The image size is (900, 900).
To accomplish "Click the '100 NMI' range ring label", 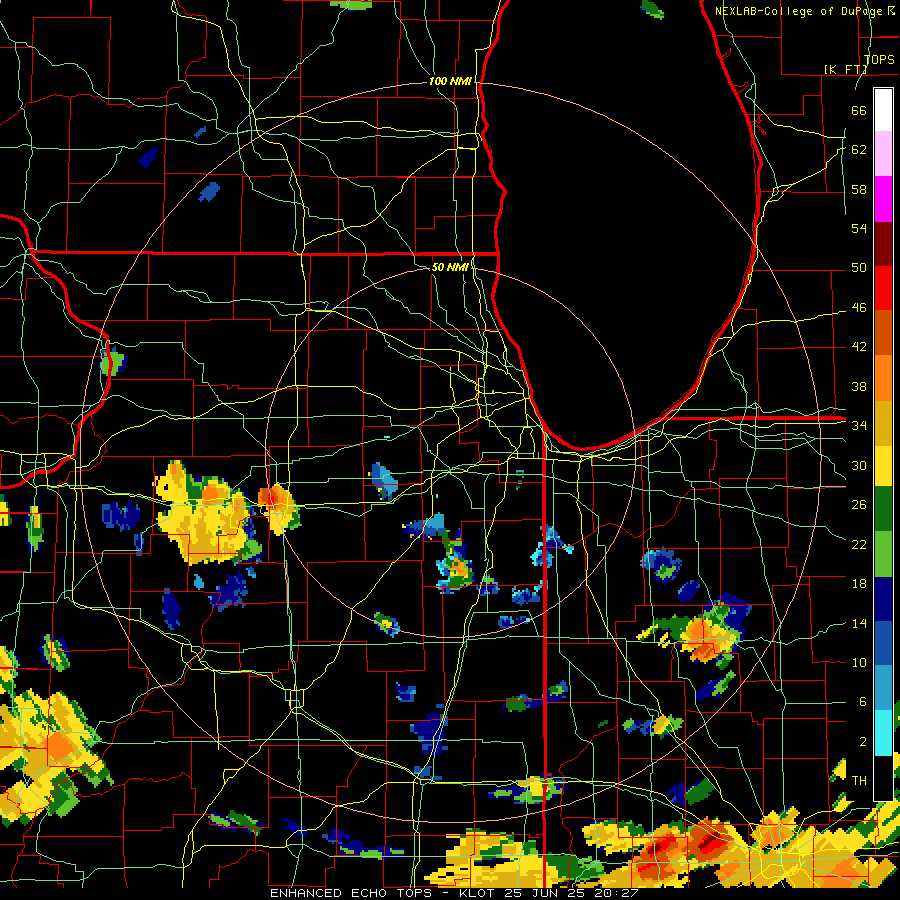I will point(450,82).
